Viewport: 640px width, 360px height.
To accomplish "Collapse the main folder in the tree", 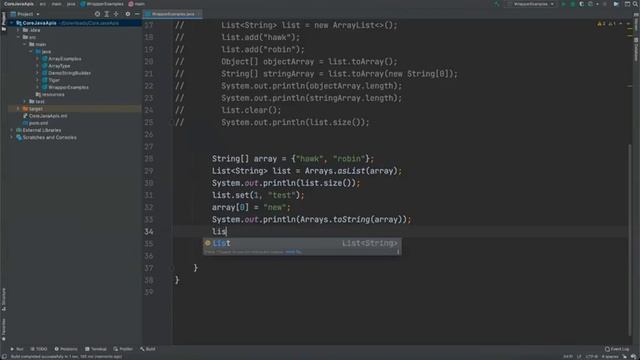I will coord(25,44).
